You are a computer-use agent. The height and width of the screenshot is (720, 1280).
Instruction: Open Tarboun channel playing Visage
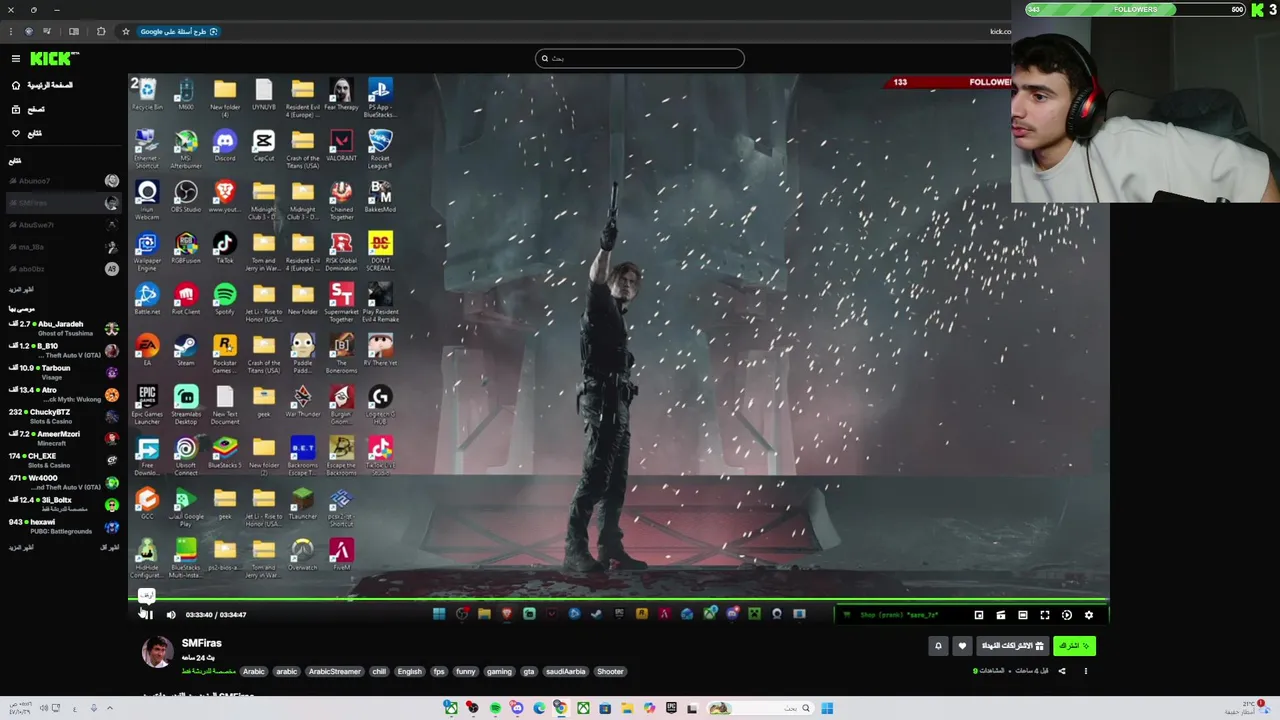coord(63,372)
